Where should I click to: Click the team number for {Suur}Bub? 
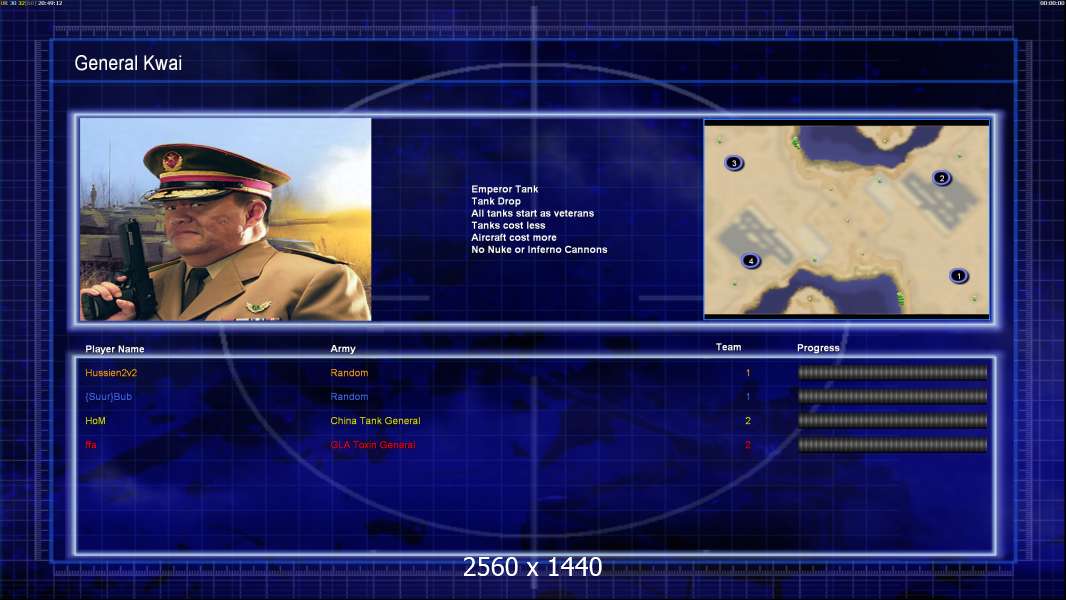(748, 397)
